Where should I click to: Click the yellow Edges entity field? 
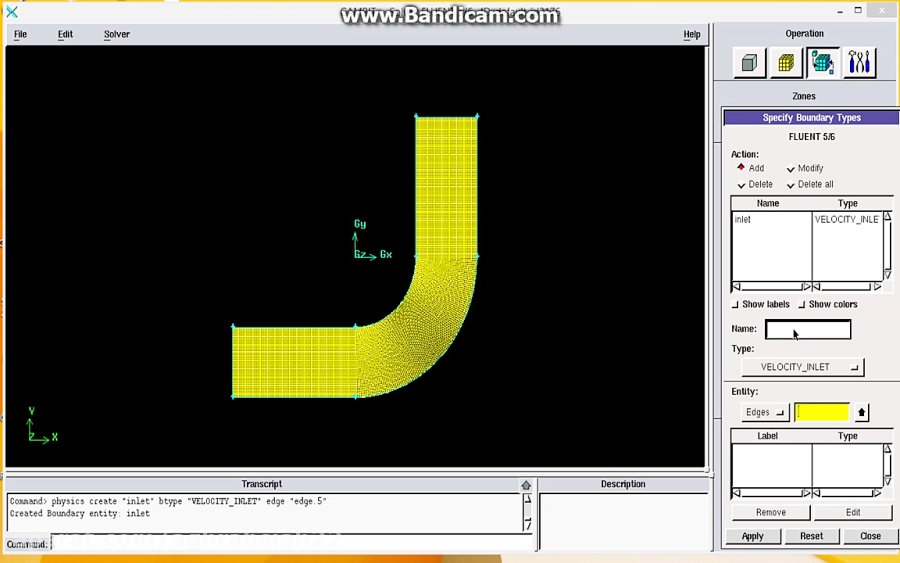point(822,413)
